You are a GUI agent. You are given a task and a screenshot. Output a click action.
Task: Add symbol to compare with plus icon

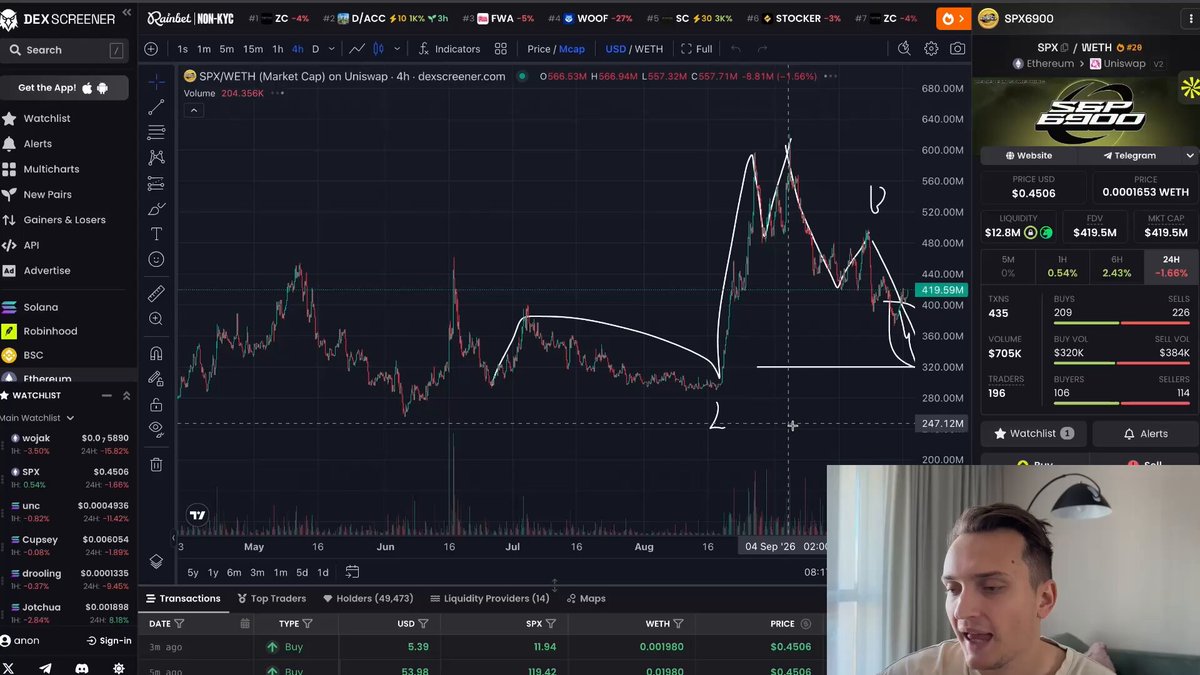coord(151,49)
